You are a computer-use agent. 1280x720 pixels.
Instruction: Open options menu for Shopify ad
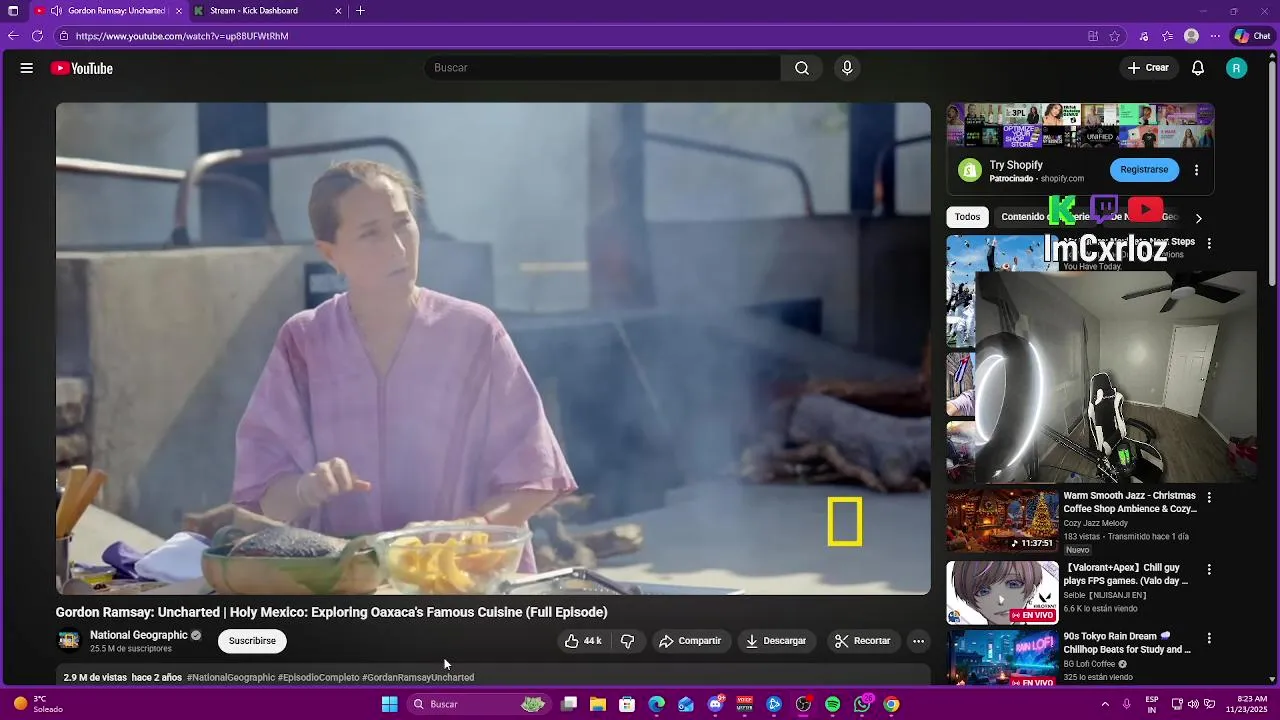point(1196,170)
